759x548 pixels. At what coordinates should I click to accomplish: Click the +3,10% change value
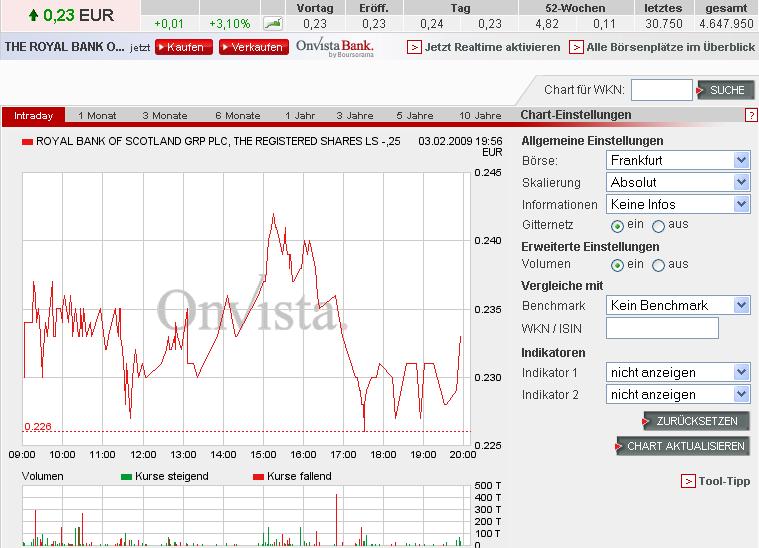[x=229, y=24]
